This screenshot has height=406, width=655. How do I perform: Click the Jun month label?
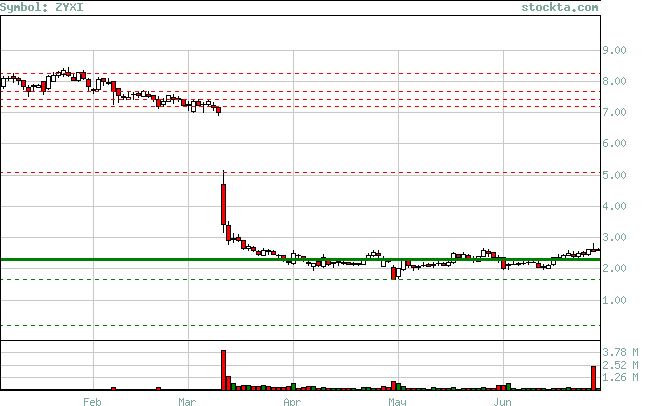pos(502,401)
